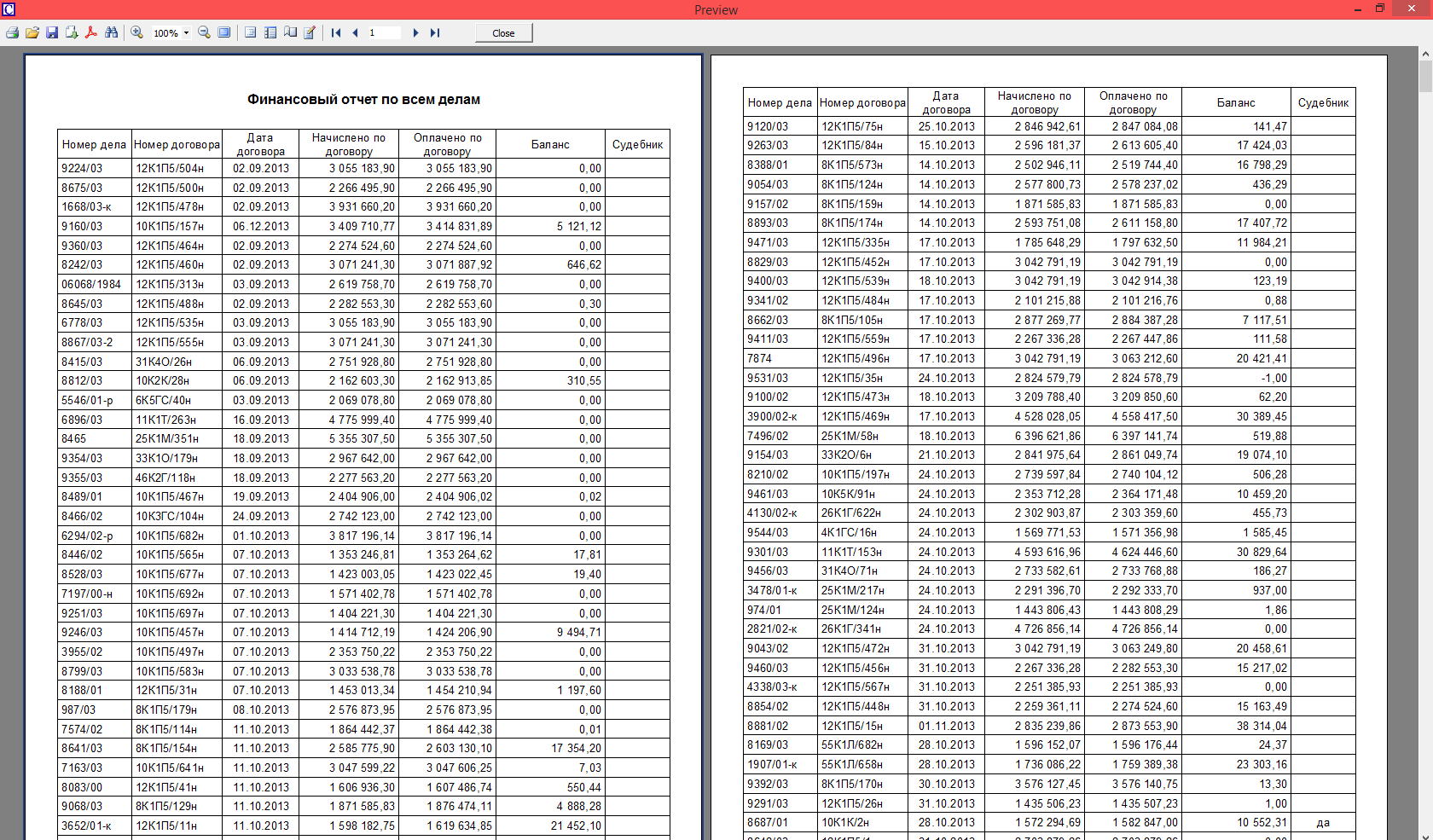This screenshot has width=1433, height=840.
Task: Expand the 100% zoom dropdown
Action: tap(186, 33)
